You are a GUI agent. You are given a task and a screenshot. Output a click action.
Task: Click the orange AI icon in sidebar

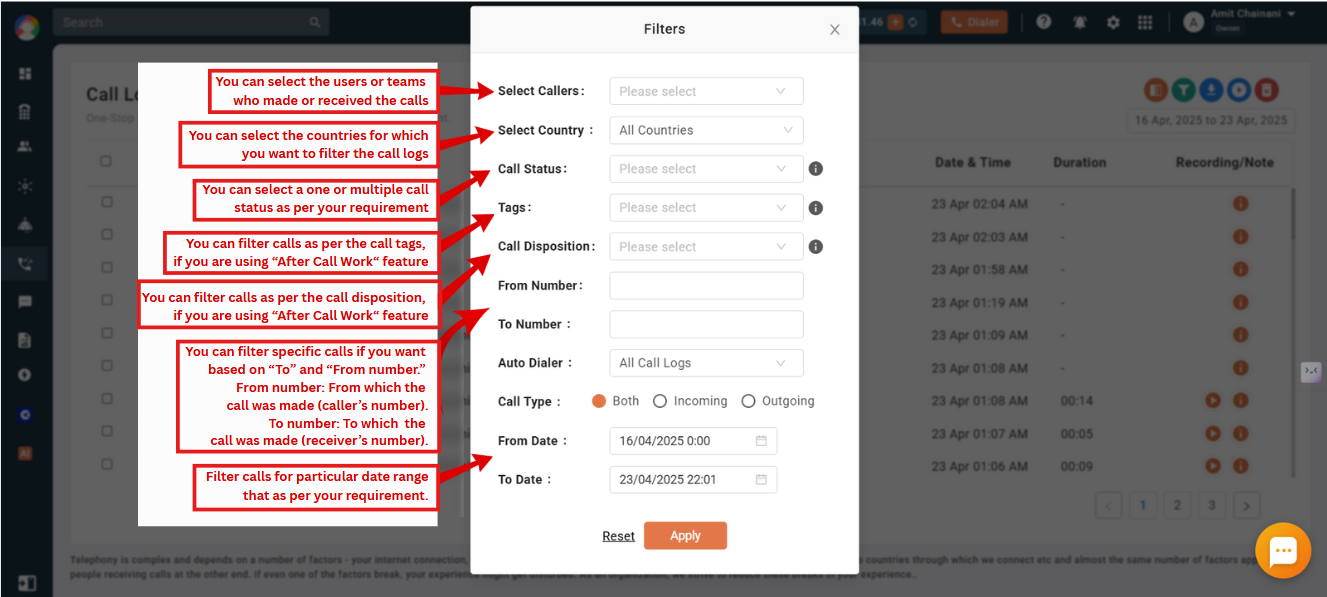[25, 453]
